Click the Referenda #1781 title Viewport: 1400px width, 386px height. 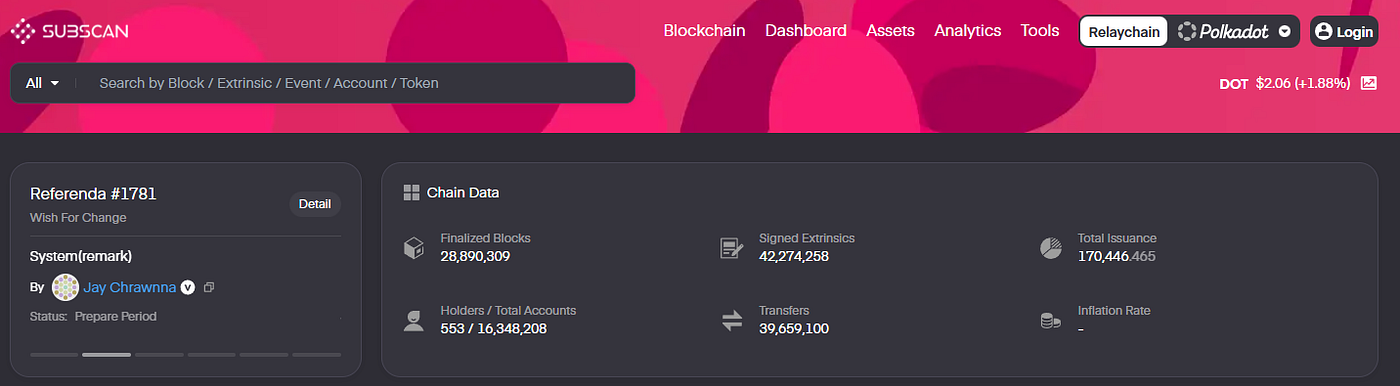[x=93, y=194]
